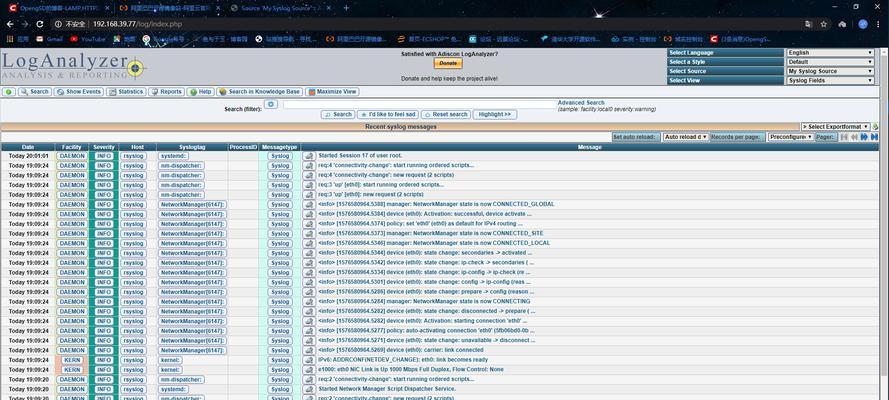
Task: Open the Statistics menu item
Action: [x=126, y=92]
